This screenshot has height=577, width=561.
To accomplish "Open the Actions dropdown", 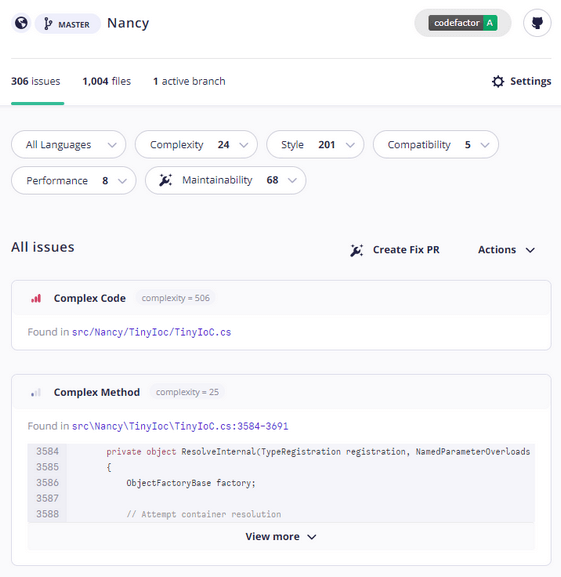I will point(506,250).
